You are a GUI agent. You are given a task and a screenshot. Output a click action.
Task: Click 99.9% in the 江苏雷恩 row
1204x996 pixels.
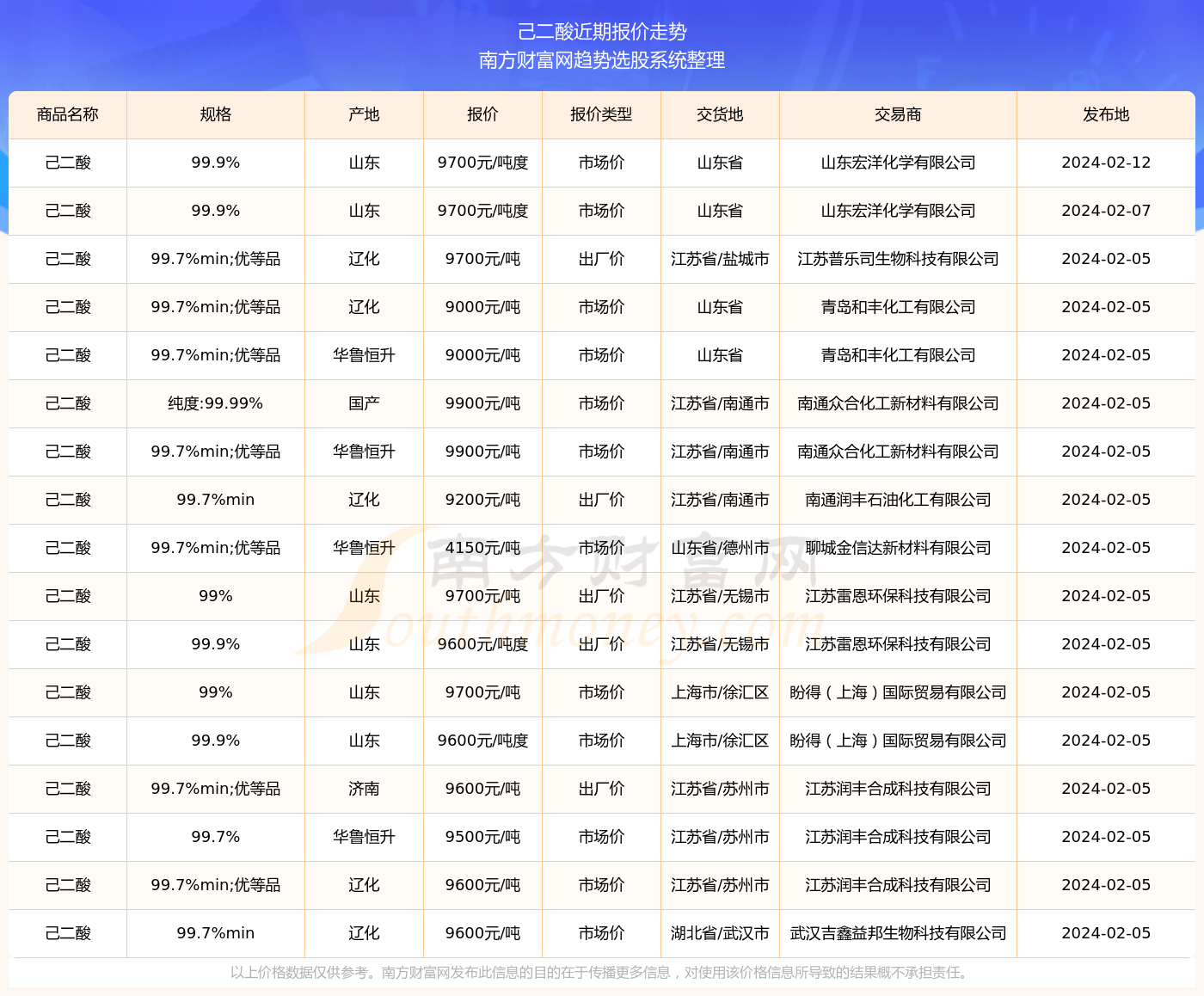click(x=216, y=644)
